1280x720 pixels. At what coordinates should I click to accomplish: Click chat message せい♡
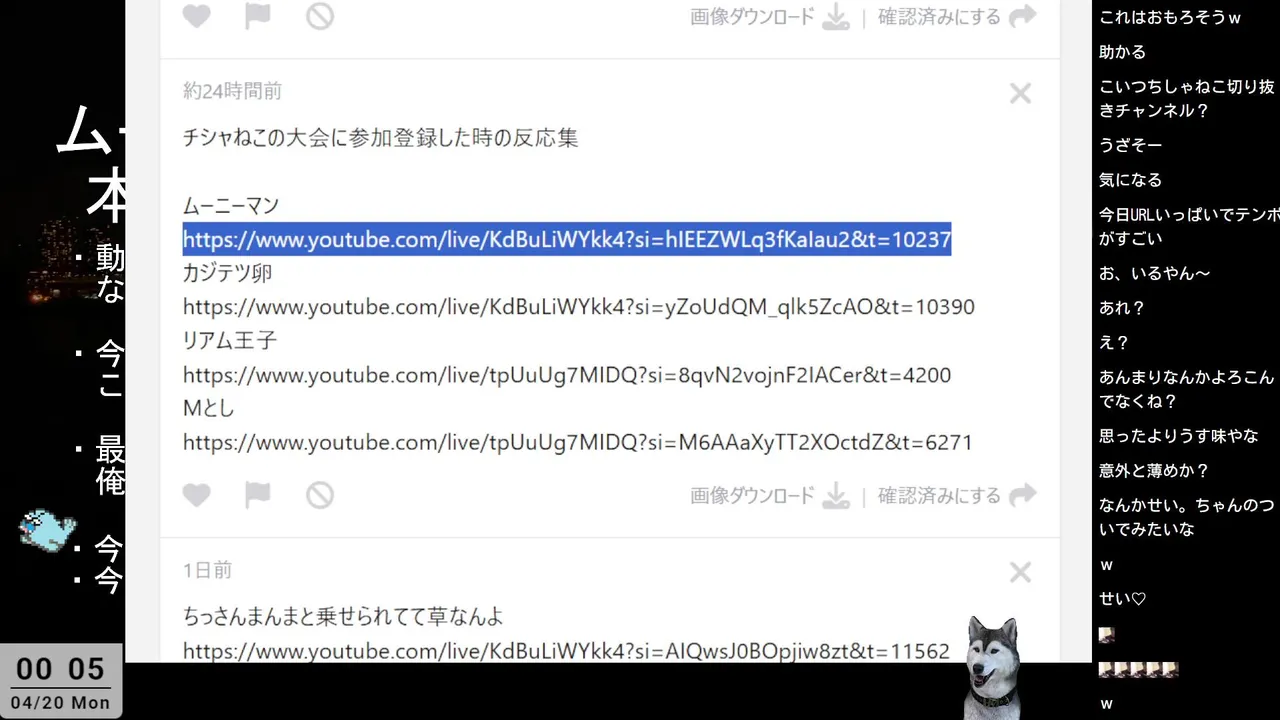(x=1122, y=599)
